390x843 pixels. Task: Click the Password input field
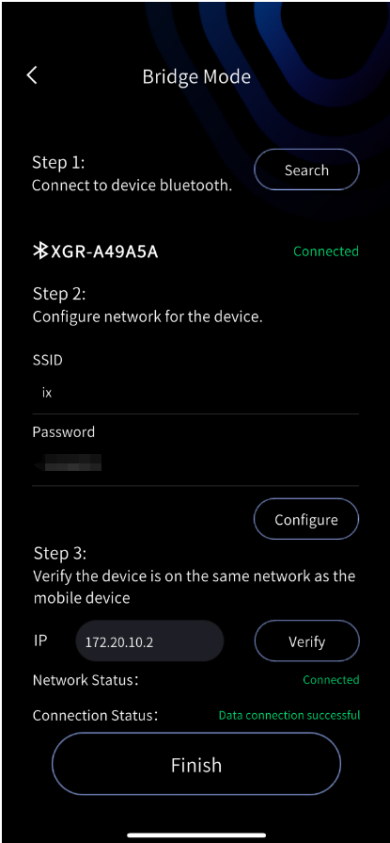pyautogui.click(x=195, y=462)
